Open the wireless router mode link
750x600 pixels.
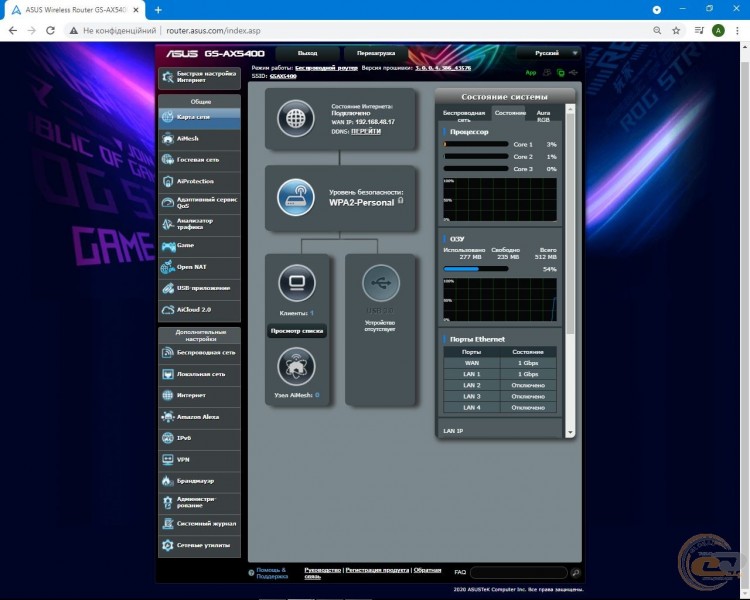tap(326, 68)
